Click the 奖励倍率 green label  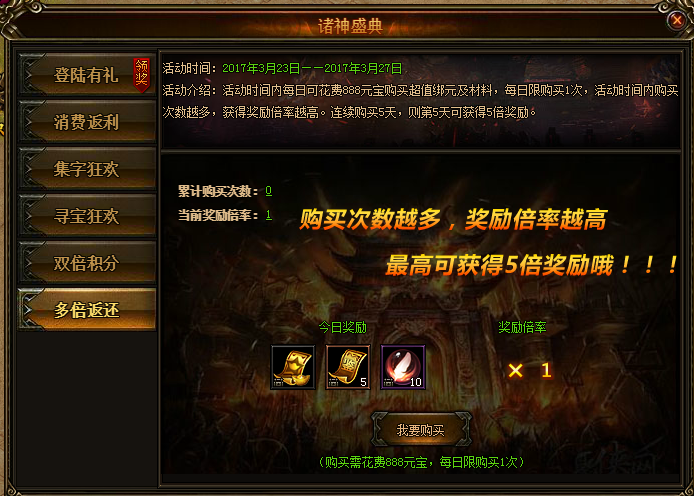pyautogui.click(x=522, y=327)
